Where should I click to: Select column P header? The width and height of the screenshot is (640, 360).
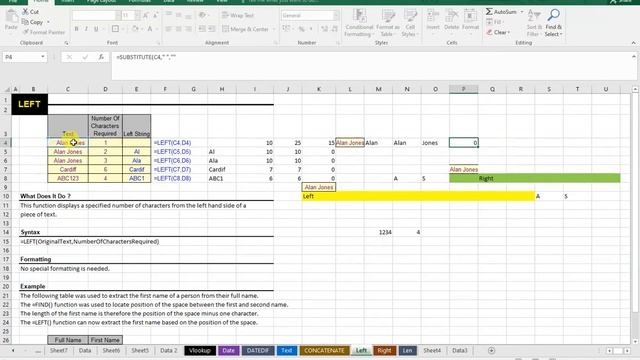point(464,89)
